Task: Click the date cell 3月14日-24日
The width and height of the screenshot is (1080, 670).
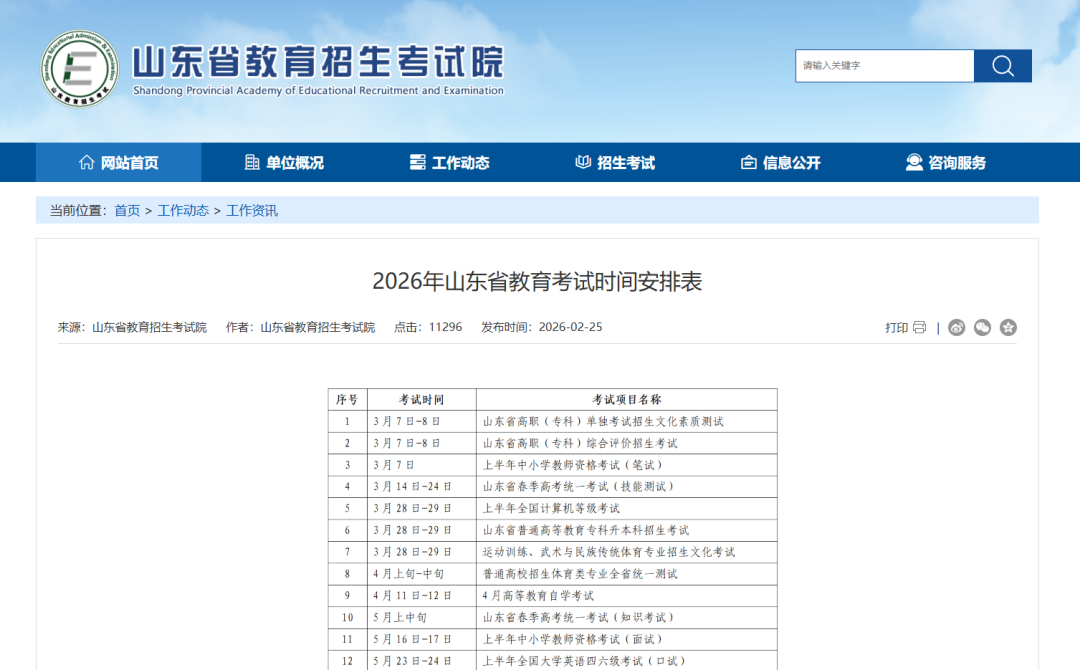Action: pyautogui.click(x=422, y=487)
